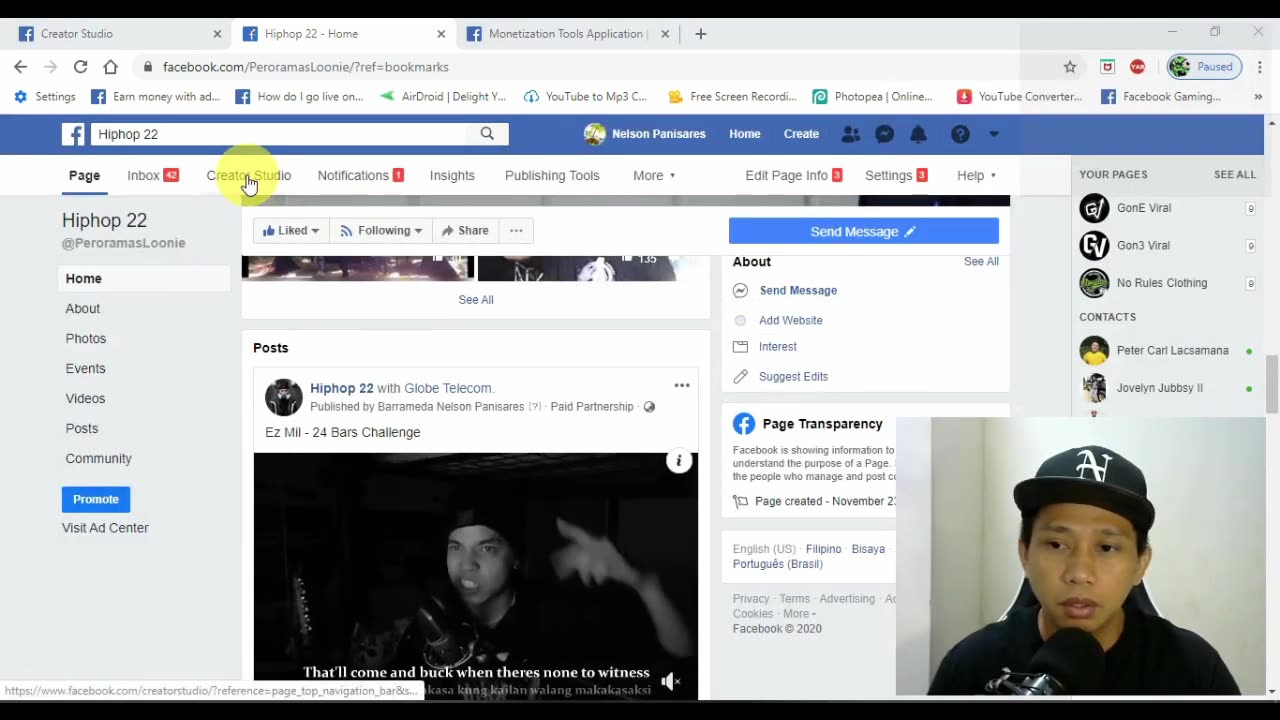The height and width of the screenshot is (720, 1280).
Task: Click blue Send Message button
Action: point(864,231)
